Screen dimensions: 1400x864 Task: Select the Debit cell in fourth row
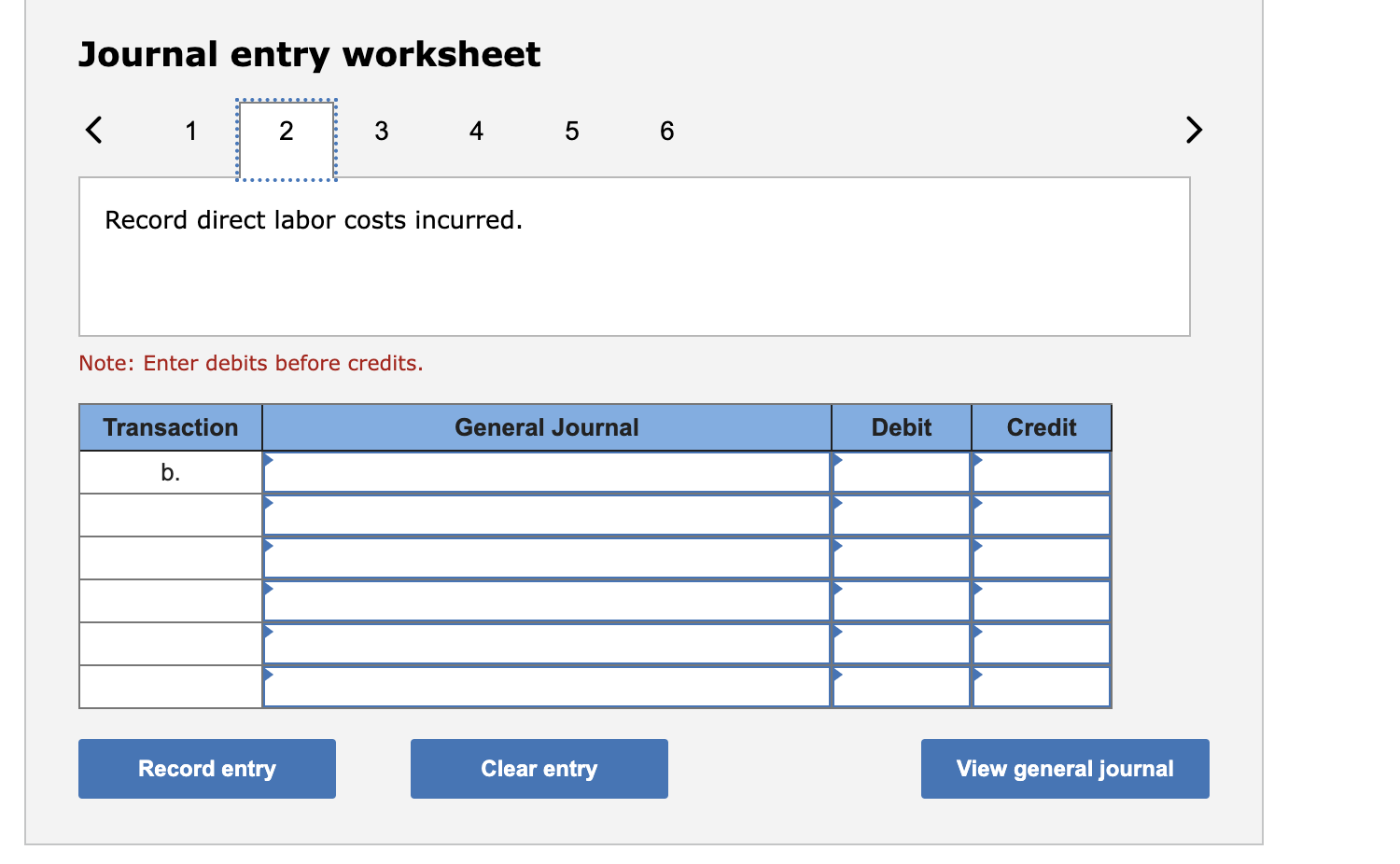pyautogui.click(x=902, y=601)
